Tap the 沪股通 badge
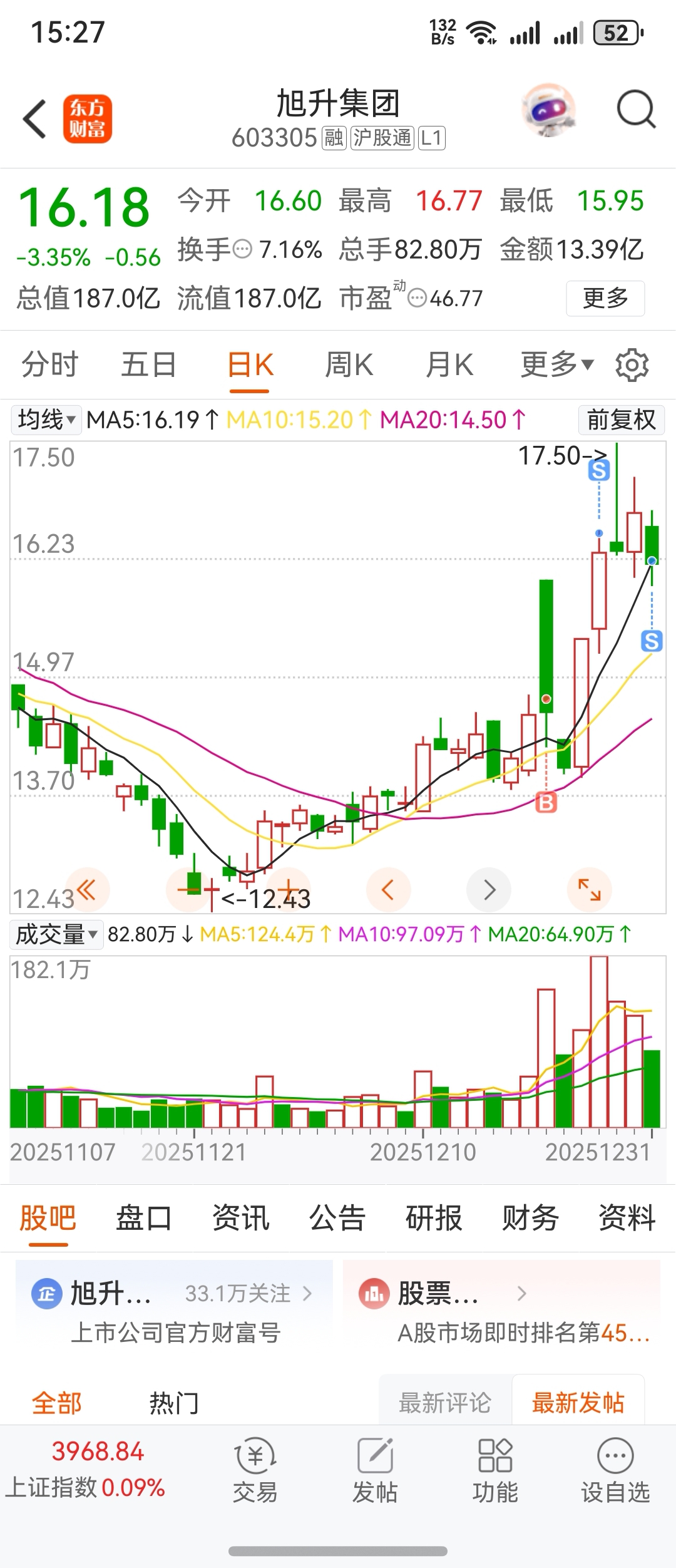 [x=382, y=138]
